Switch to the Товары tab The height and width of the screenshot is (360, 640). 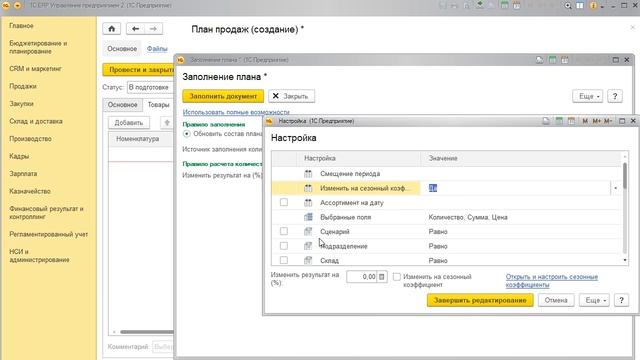pyautogui.click(x=158, y=105)
